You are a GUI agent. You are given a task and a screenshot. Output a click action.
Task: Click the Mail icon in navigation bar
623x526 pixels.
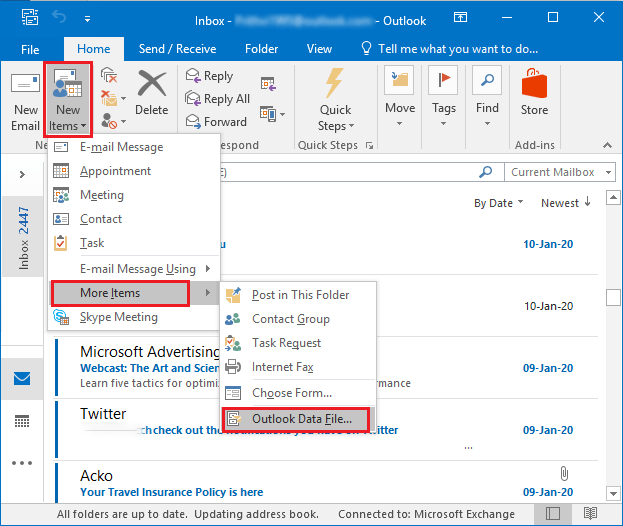coord(22,379)
